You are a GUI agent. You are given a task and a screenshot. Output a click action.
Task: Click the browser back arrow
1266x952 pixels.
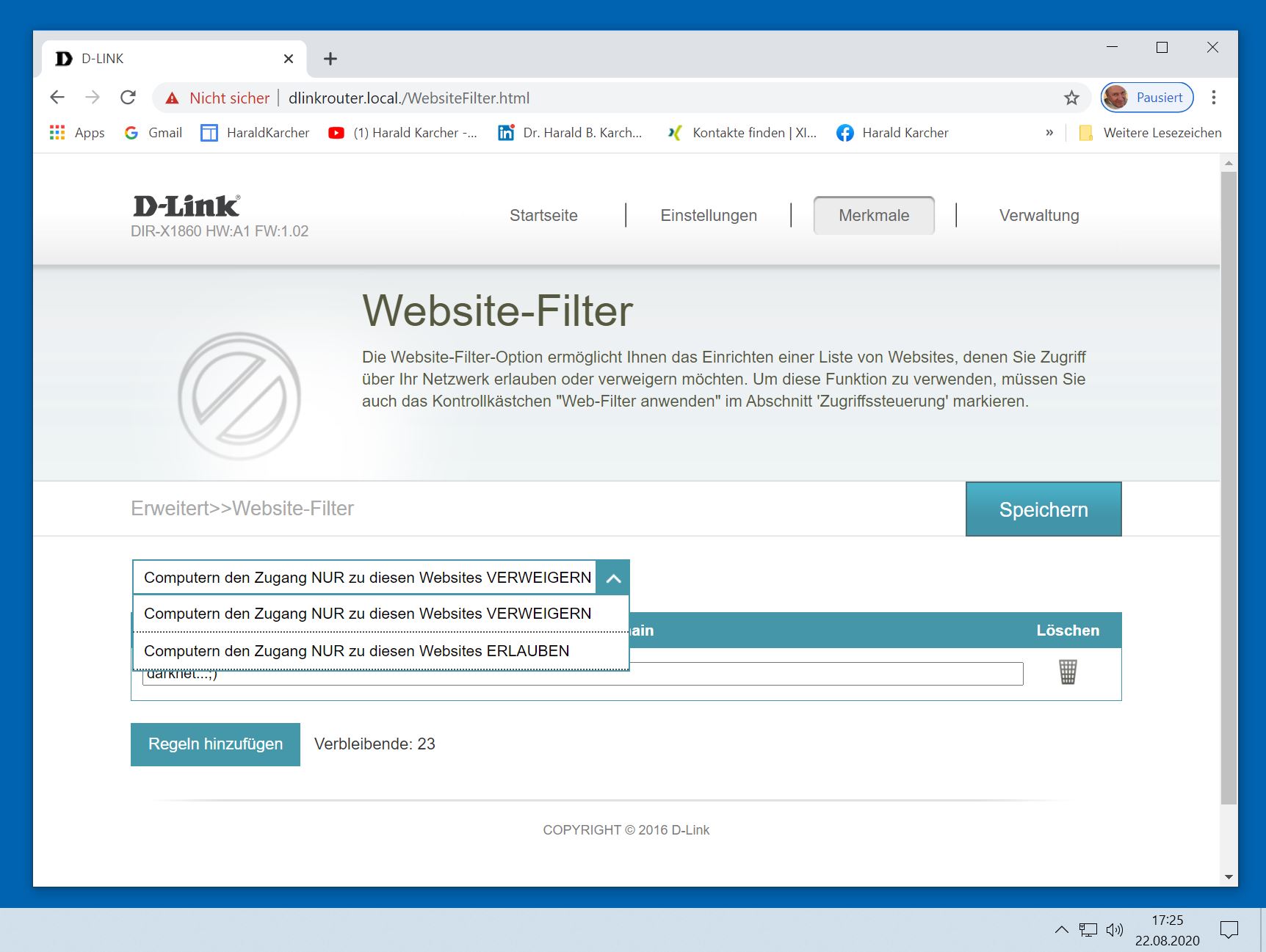click(57, 98)
